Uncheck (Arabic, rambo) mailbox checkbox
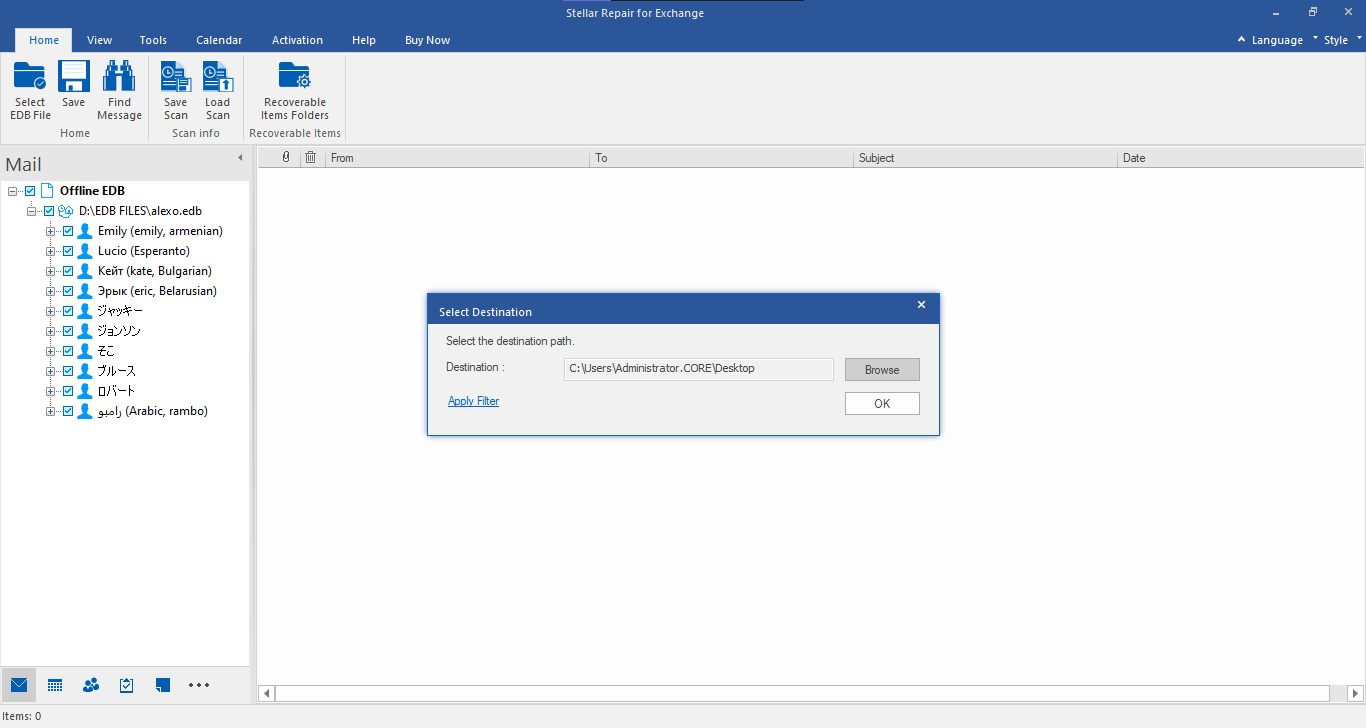Screen dimensions: 1366x728 coord(68,411)
